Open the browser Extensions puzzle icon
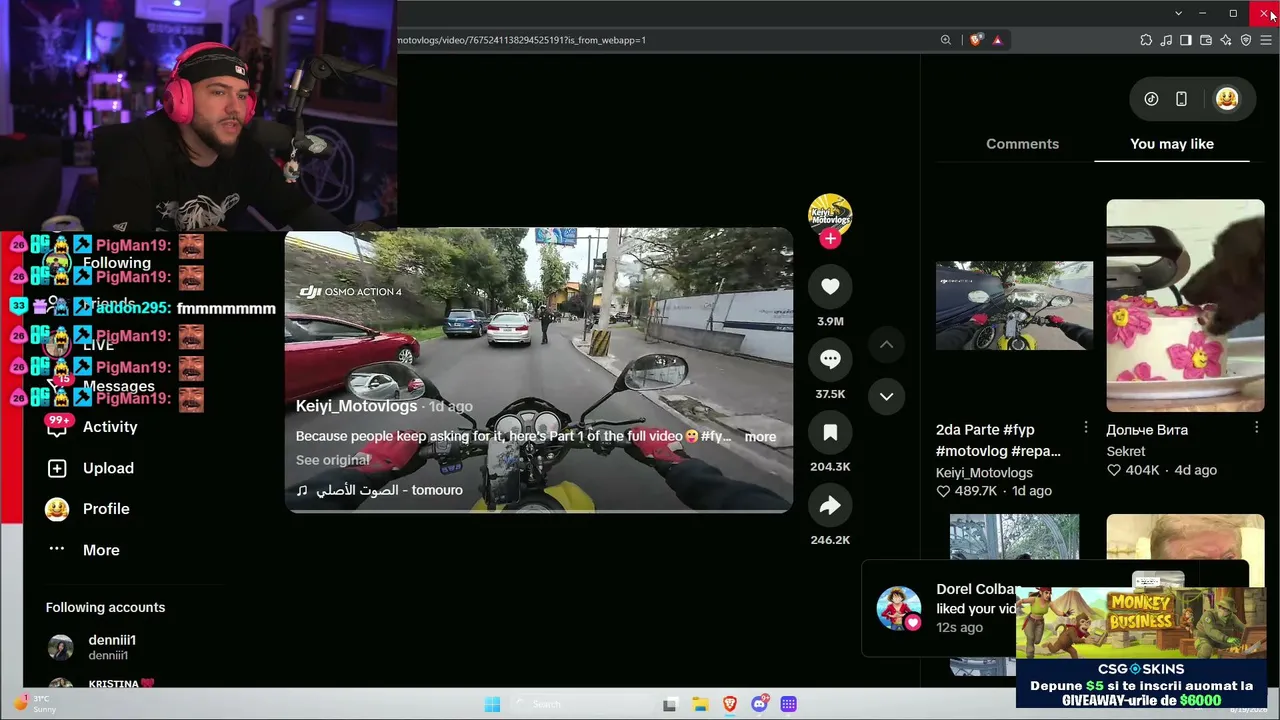1280x720 pixels. pyautogui.click(x=1146, y=40)
